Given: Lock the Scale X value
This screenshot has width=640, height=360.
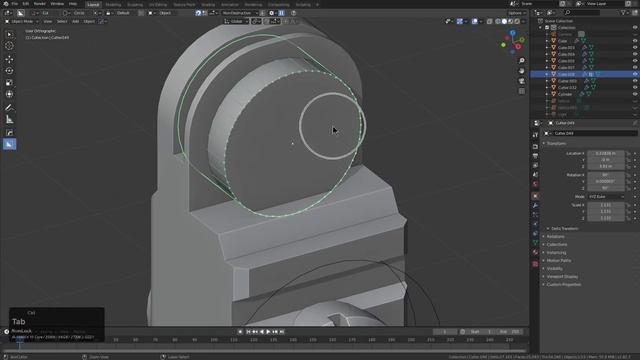Looking at the screenshot, I should pos(628,205).
